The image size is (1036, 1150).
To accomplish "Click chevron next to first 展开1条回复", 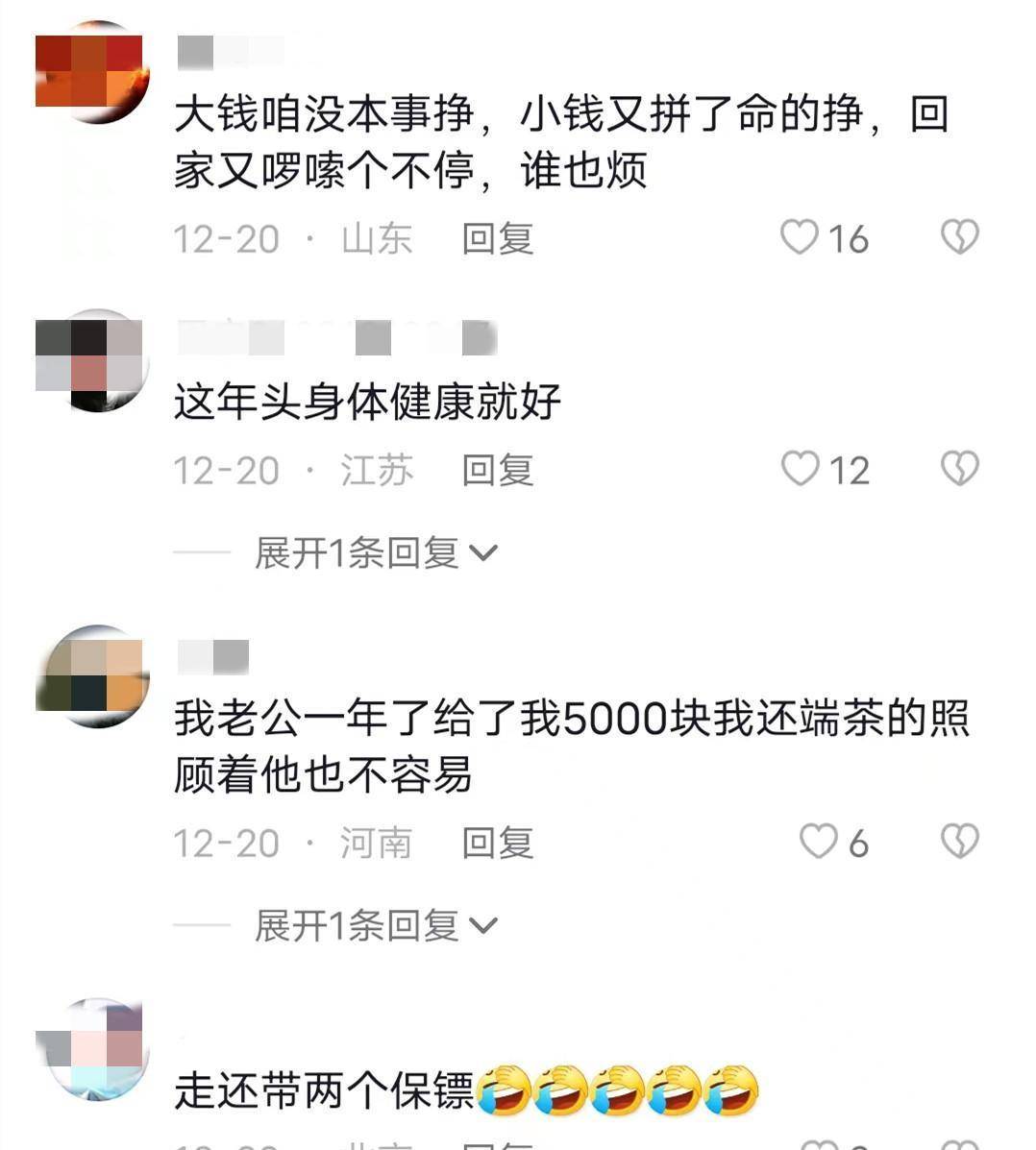I will 483,553.
